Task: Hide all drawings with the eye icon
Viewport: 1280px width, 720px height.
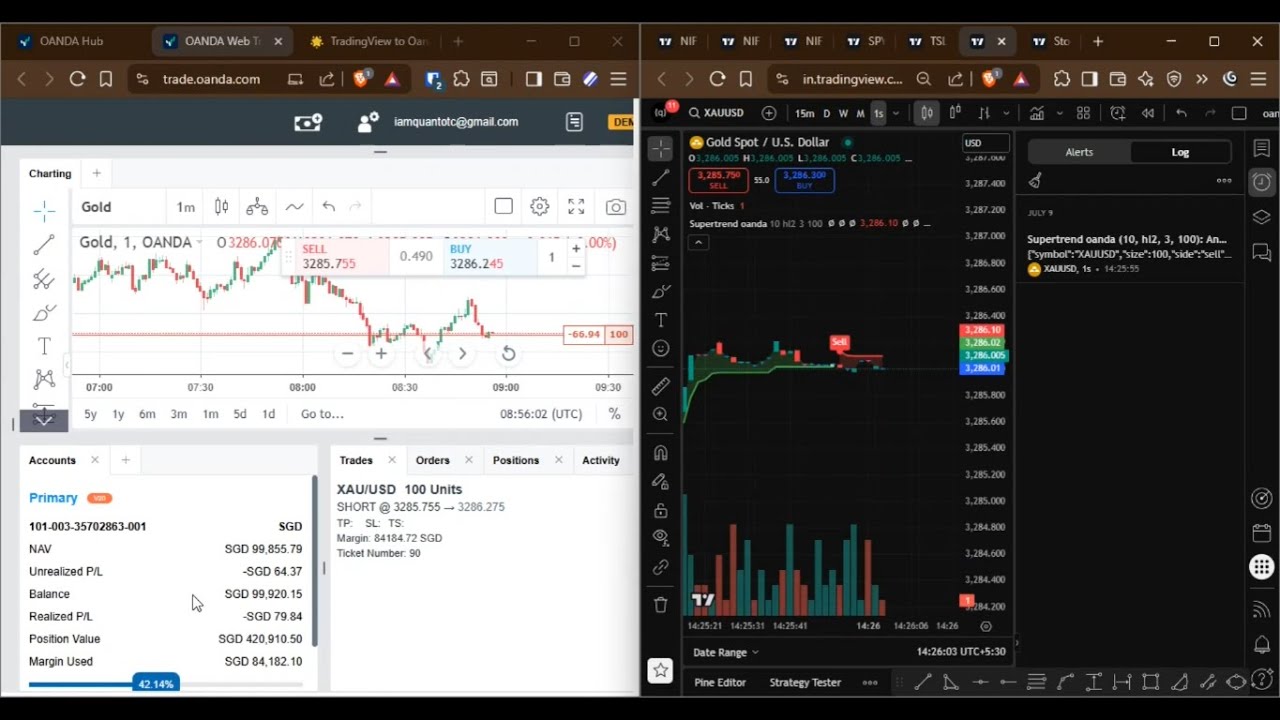Action: click(661, 538)
